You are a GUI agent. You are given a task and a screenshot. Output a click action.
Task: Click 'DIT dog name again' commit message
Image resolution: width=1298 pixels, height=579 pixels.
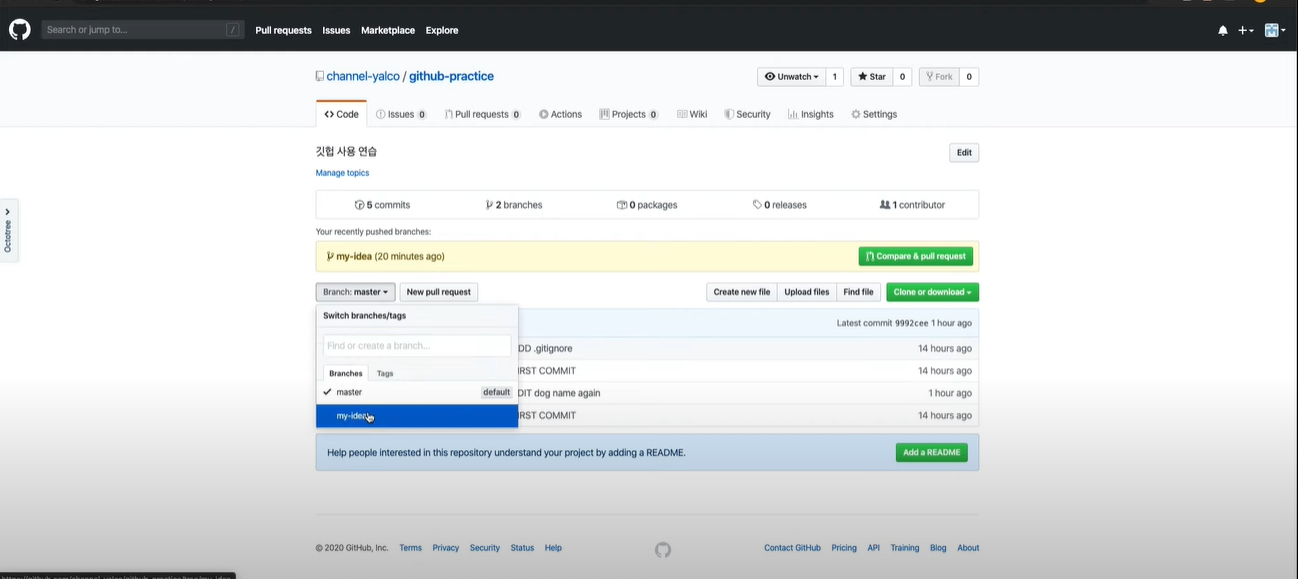[560, 393]
